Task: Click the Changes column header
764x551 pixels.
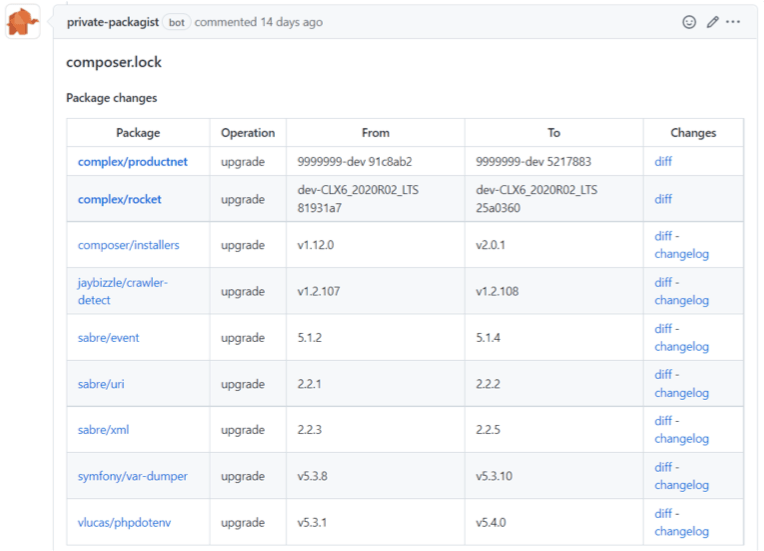Action: [693, 133]
